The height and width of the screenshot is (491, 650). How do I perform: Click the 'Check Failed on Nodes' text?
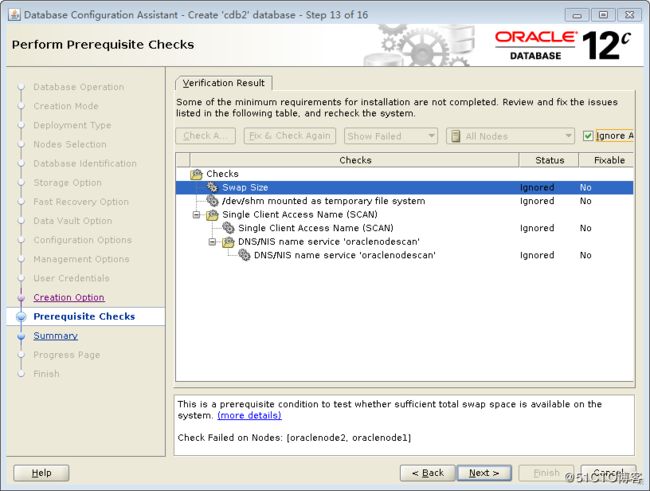click(x=294, y=438)
